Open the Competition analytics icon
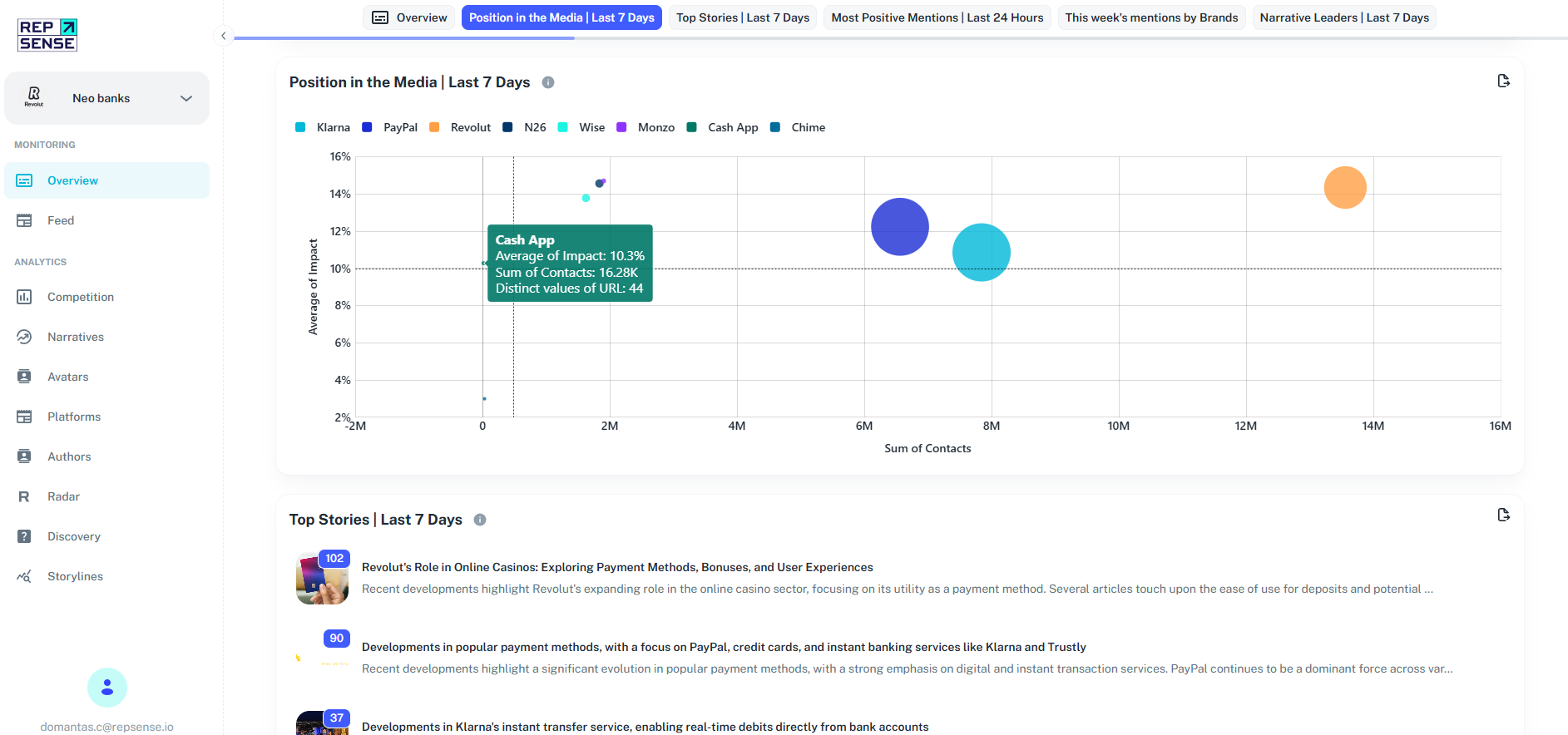The width and height of the screenshot is (1568, 735). point(24,297)
